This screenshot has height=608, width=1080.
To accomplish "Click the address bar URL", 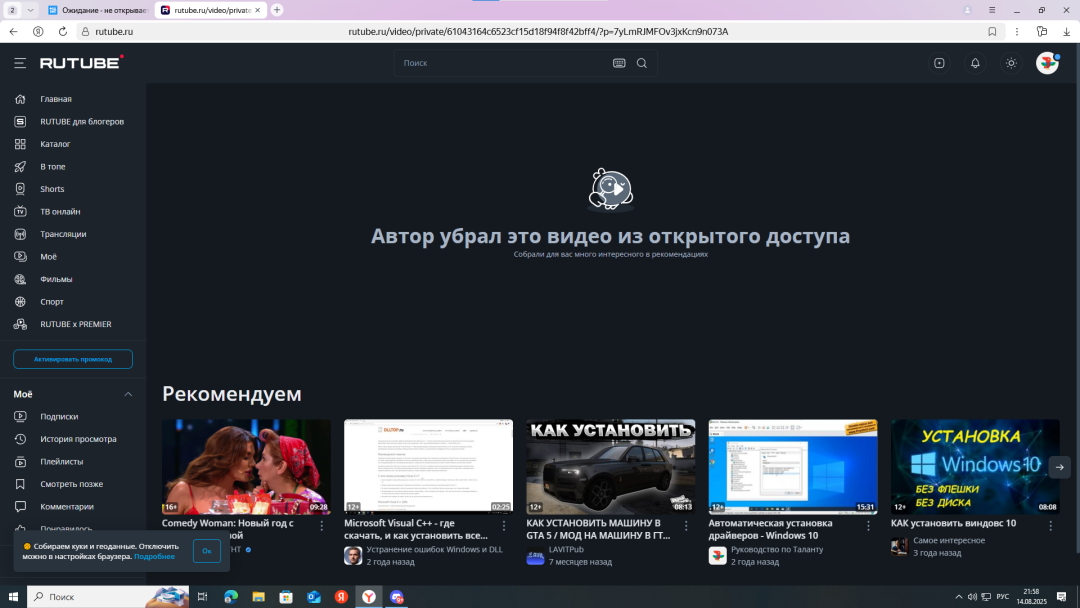I will [x=538, y=32].
